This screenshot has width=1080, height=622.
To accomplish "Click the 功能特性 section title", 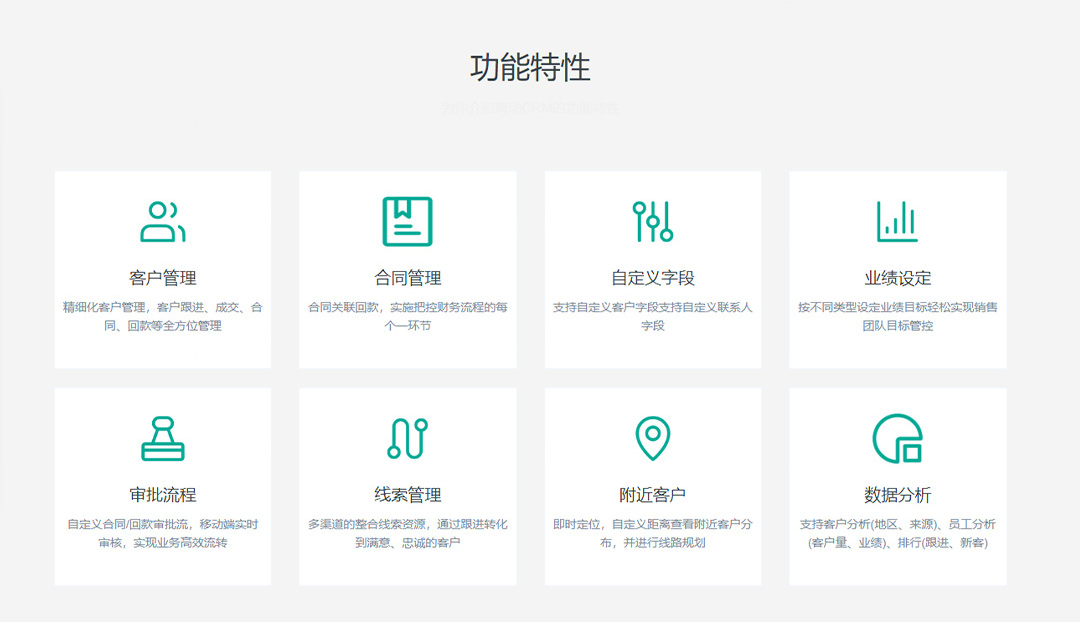I will click(530, 67).
